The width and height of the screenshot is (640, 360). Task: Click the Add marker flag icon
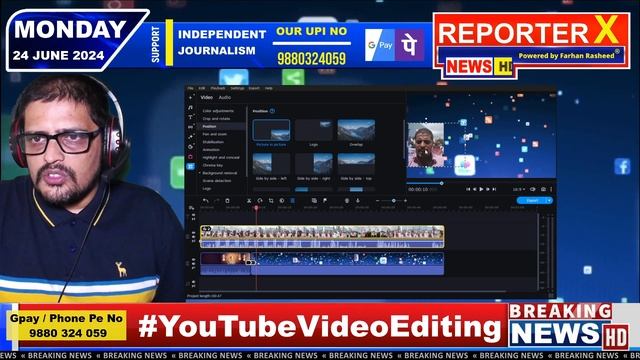pyautogui.click(x=325, y=201)
